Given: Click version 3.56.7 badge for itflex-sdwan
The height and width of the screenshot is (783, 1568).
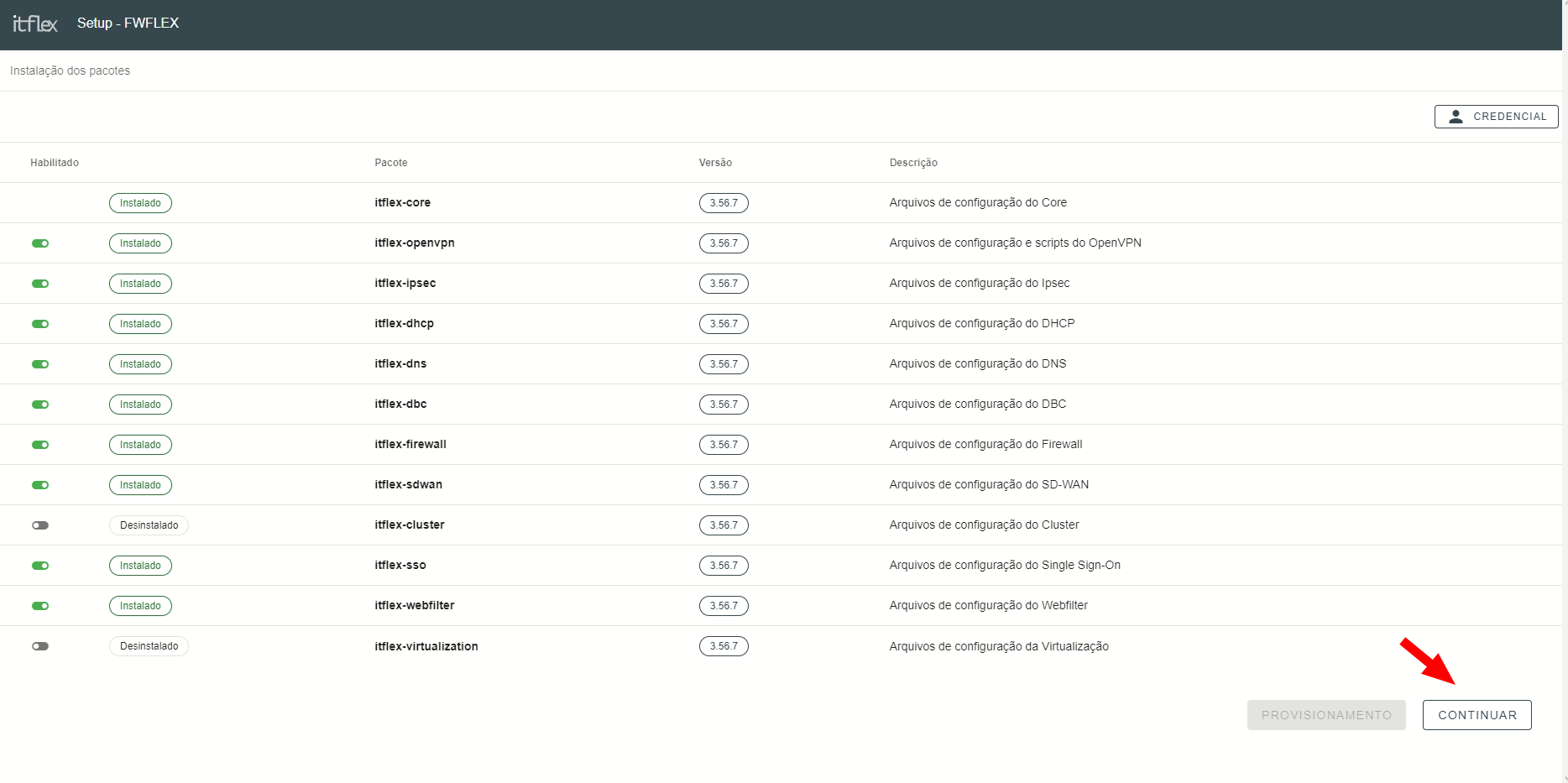Looking at the screenshot, I should tap(724, 485).
